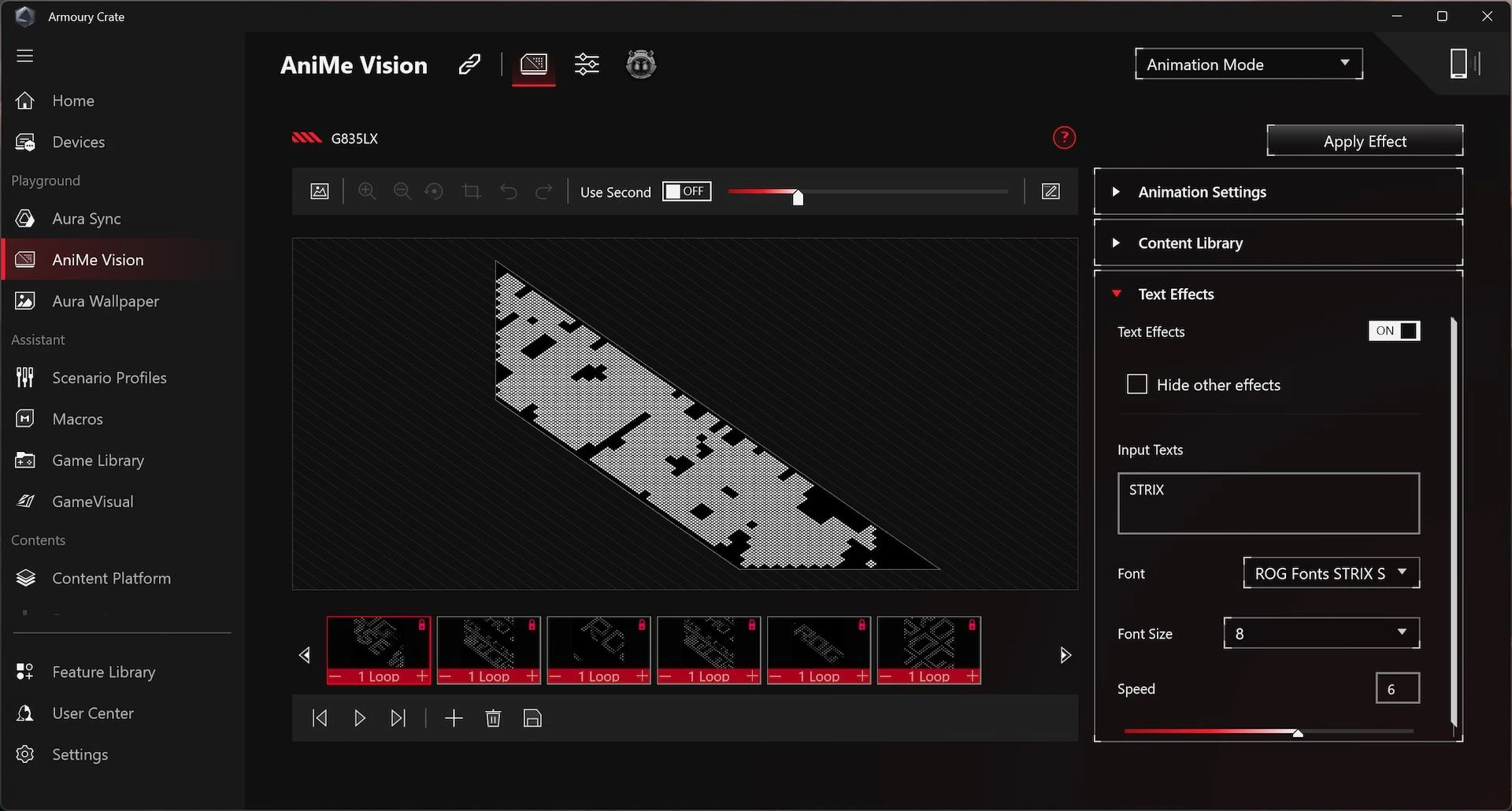Decrease loop count on fifth thumbnail
Viewport: 1512px width, 811px height.
tap(776, 676)
